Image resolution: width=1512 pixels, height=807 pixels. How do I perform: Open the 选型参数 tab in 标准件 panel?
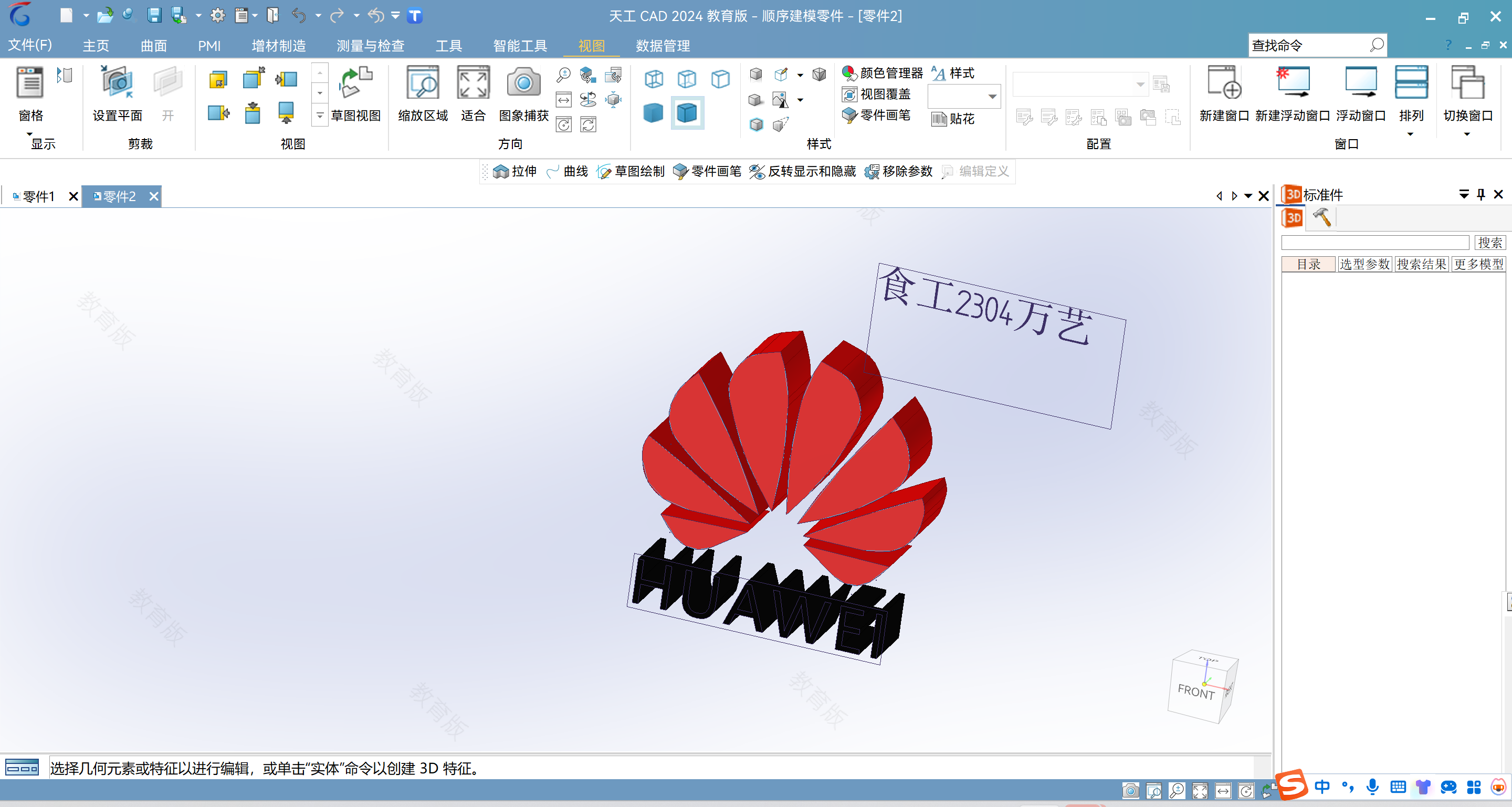pos(1364,264)
